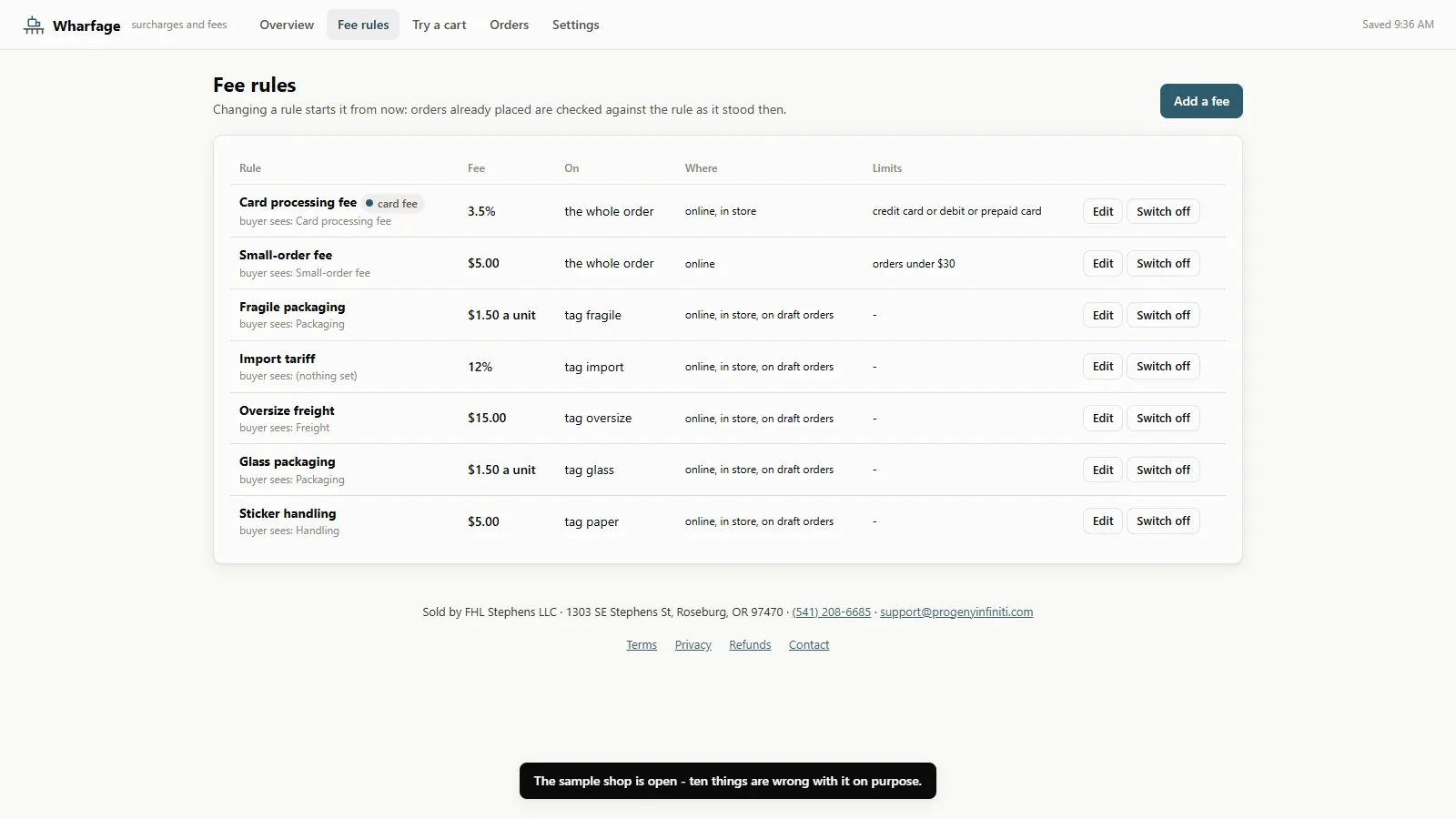Switch off the Small-order fee

[1163, 263]
